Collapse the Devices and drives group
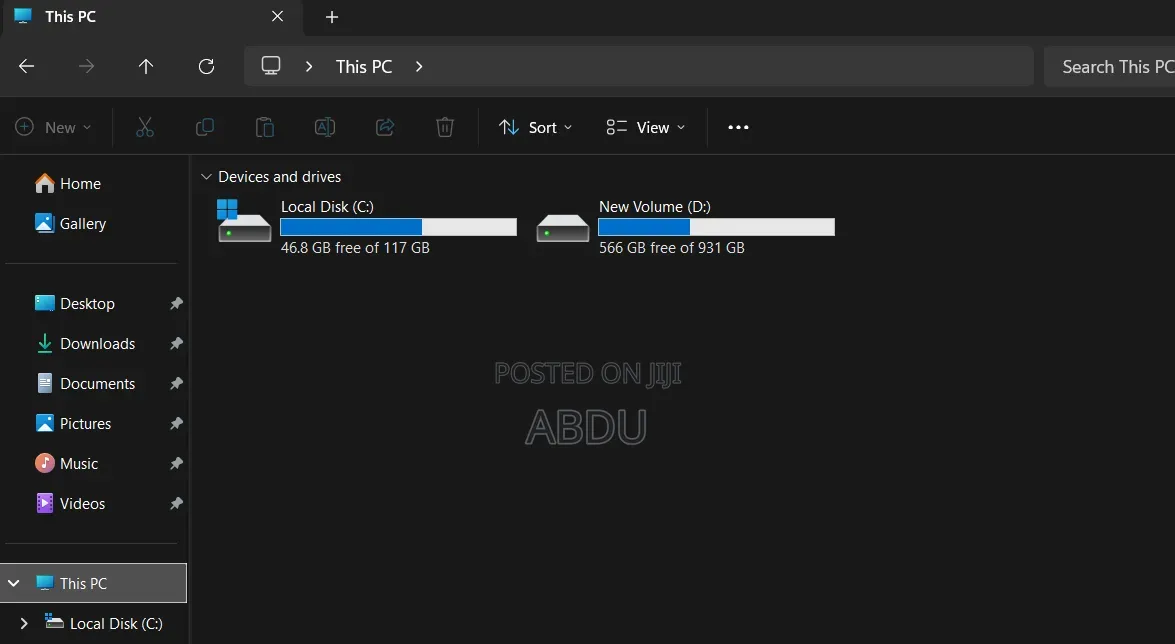Screen dimensions: 1175x644 206,177
